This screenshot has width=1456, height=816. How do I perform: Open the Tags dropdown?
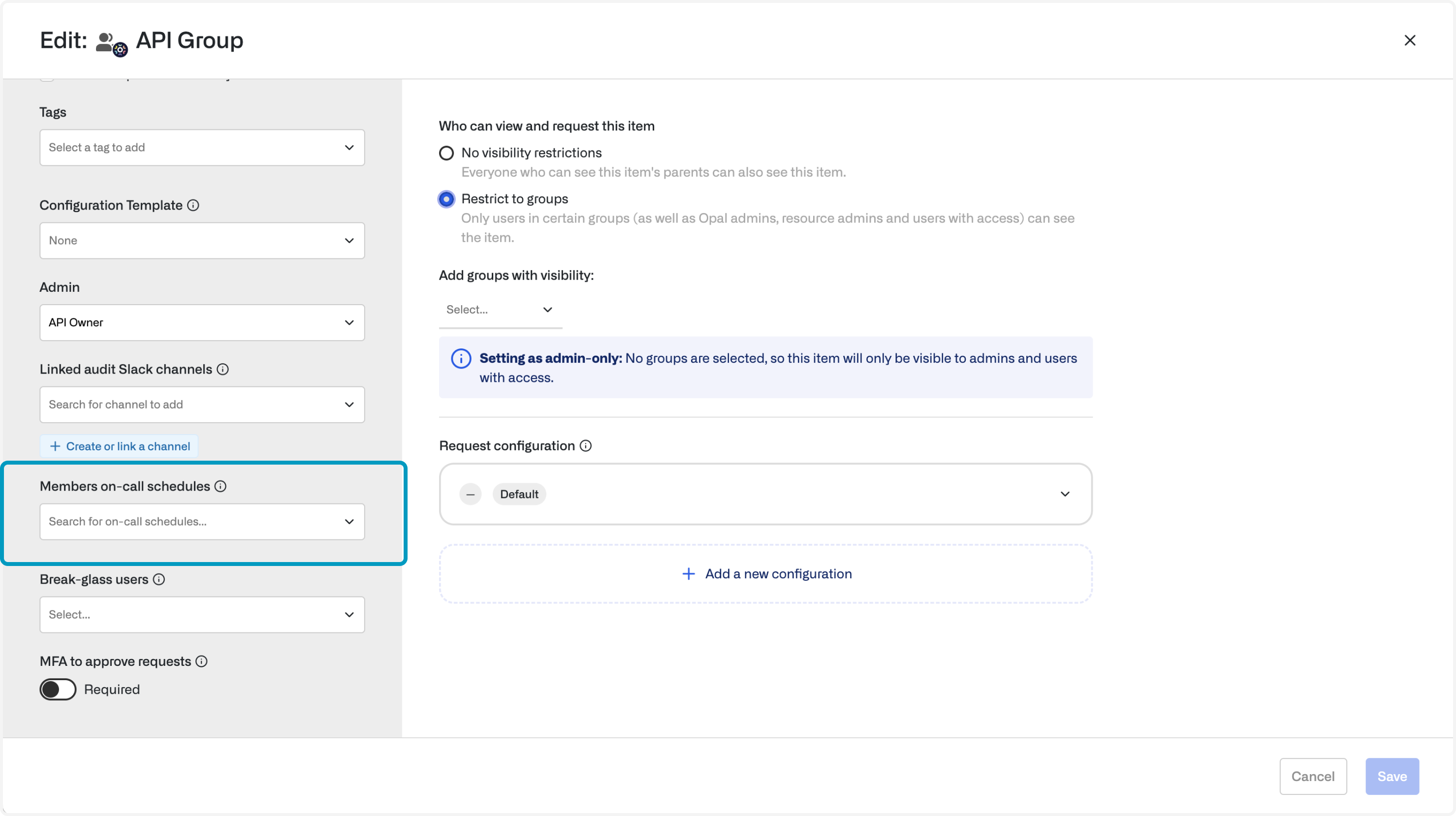(x=202, y=148)
